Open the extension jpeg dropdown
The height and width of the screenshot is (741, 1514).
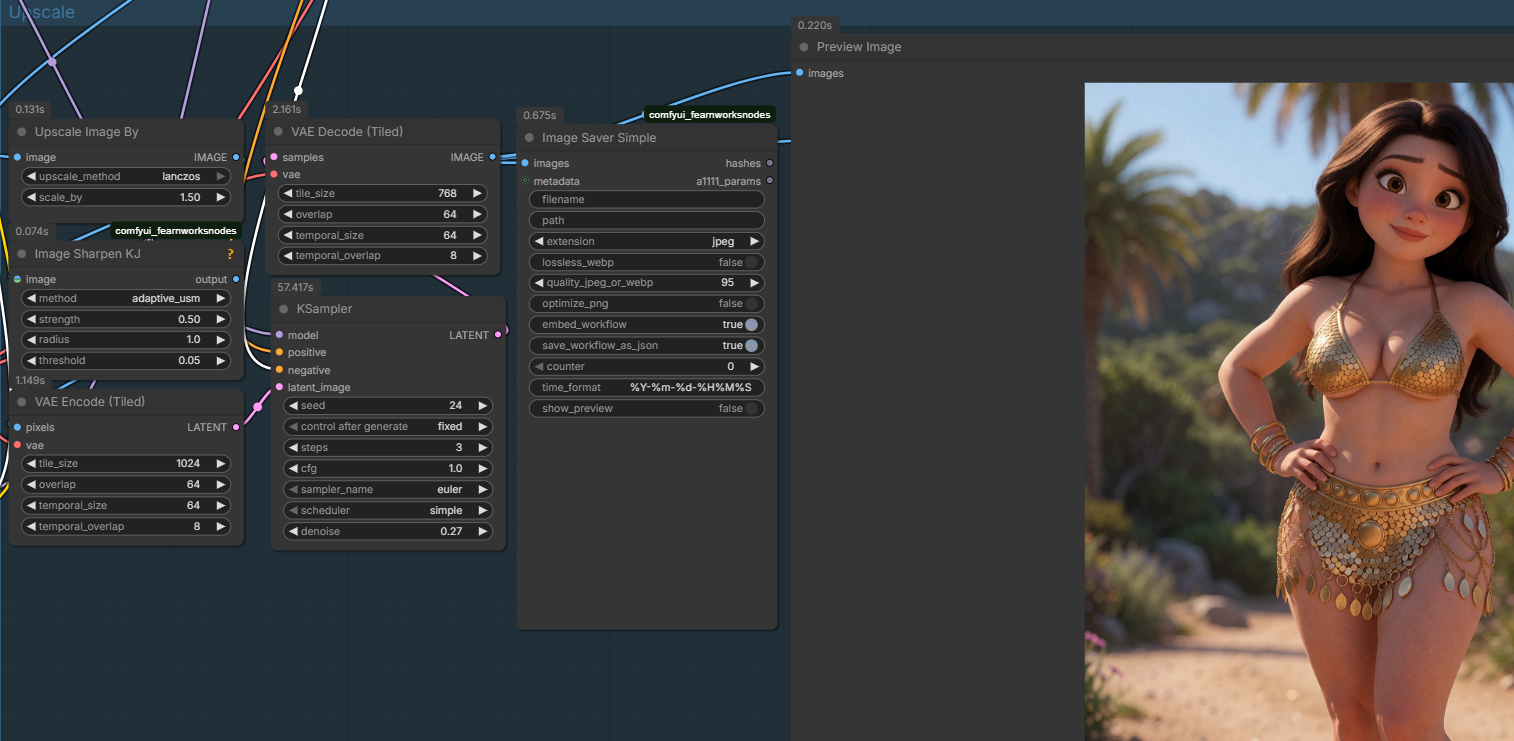(646, 241)
